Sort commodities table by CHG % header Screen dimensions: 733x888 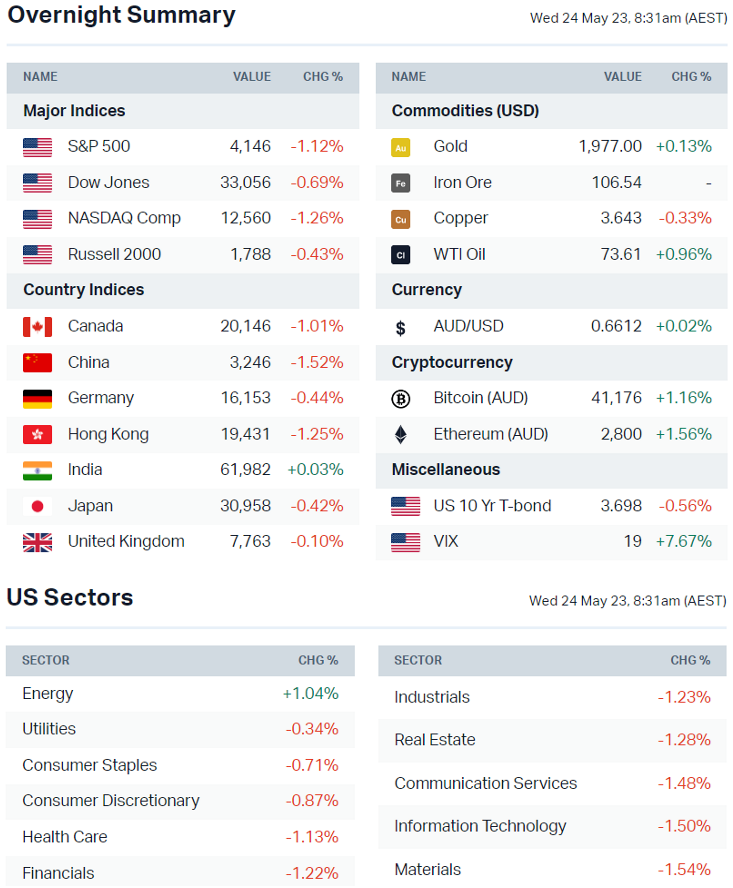coord(691,77)
